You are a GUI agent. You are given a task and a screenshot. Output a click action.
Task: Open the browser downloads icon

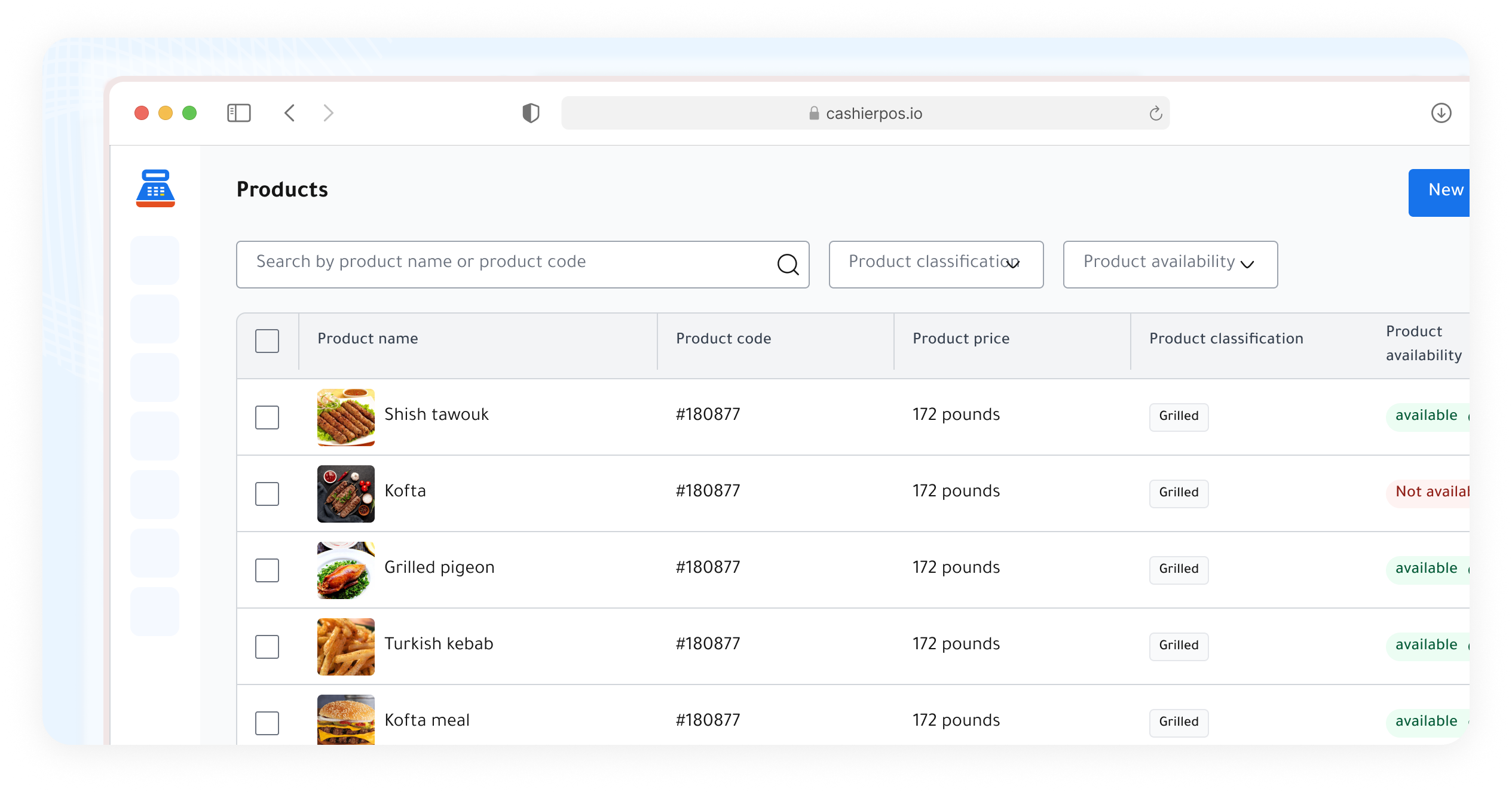[1441, 113]
